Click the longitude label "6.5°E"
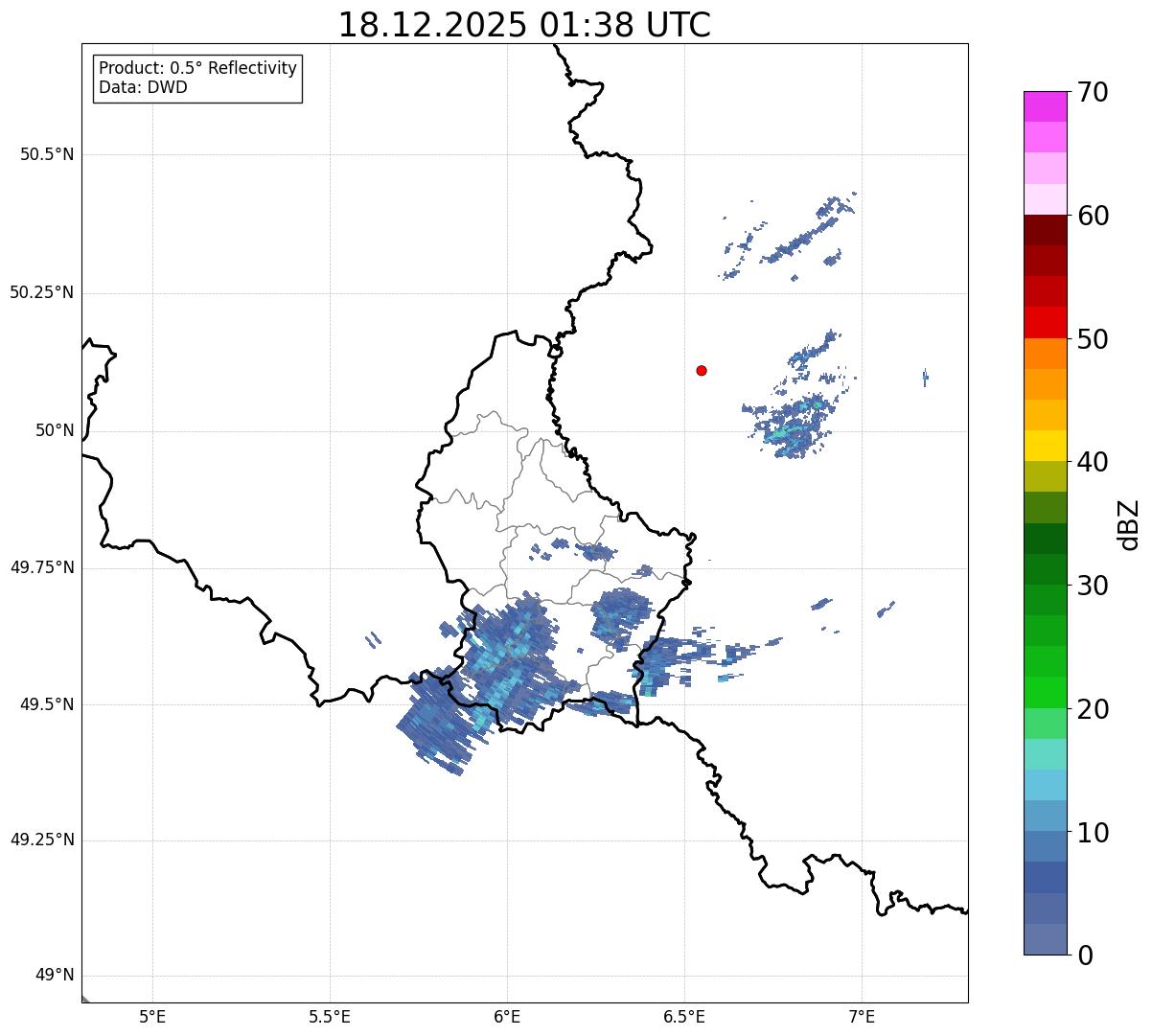Viewport: 1152px width, 1036px height. coord(684,1017)
